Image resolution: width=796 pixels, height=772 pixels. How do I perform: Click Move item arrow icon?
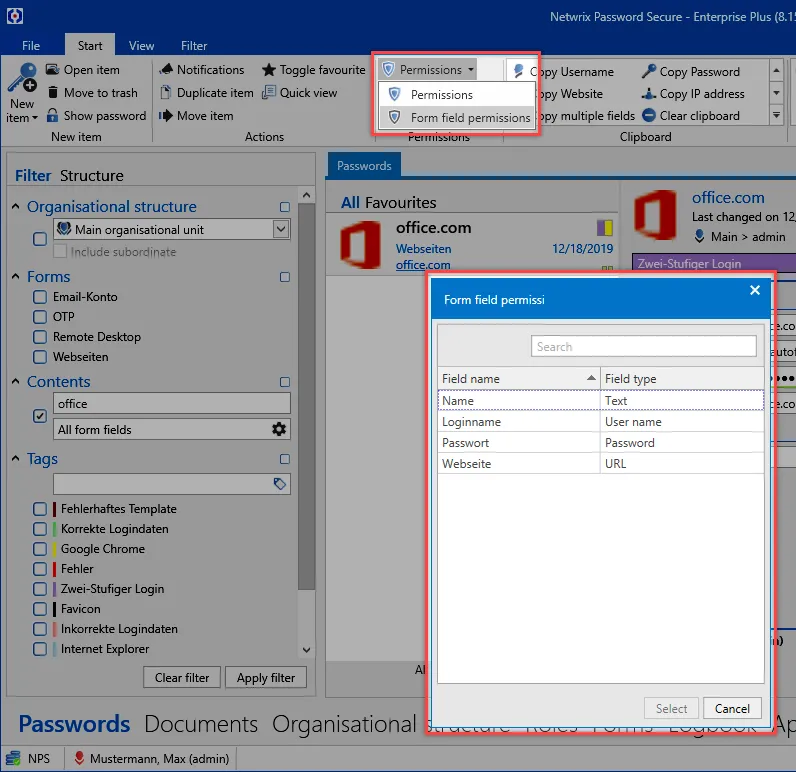coord(165,116)
